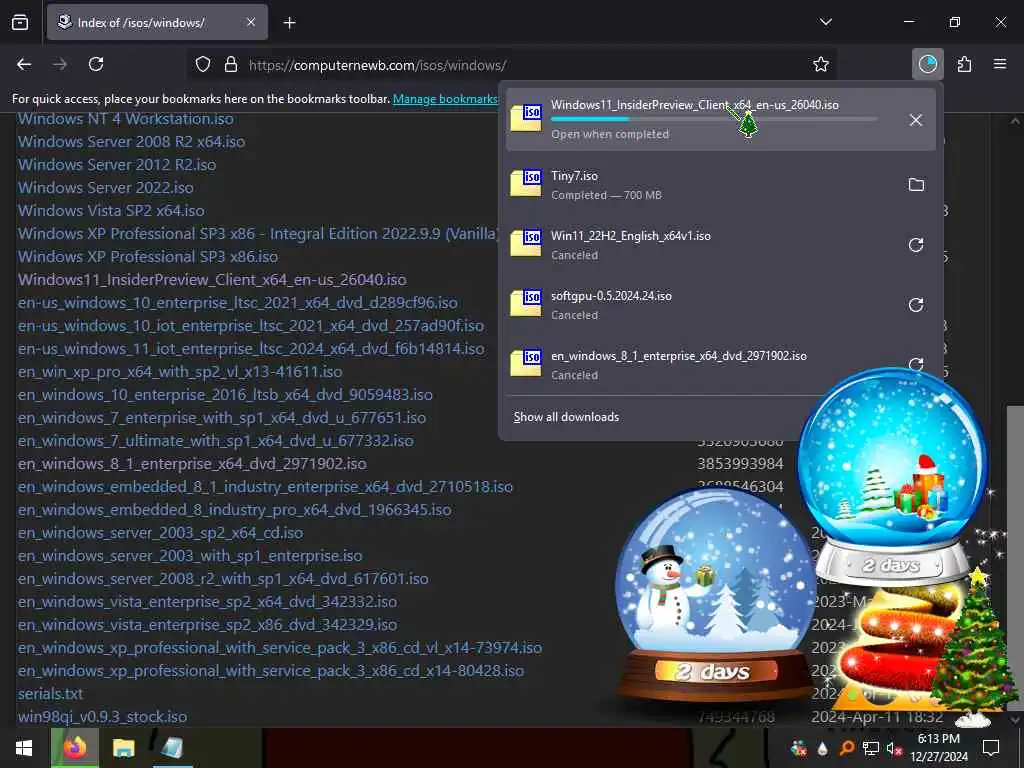Open en_windows_server_2003_sp2_x64_cd.iso
This screenshot has height=768, width=1024.
(x=161, y=533)
